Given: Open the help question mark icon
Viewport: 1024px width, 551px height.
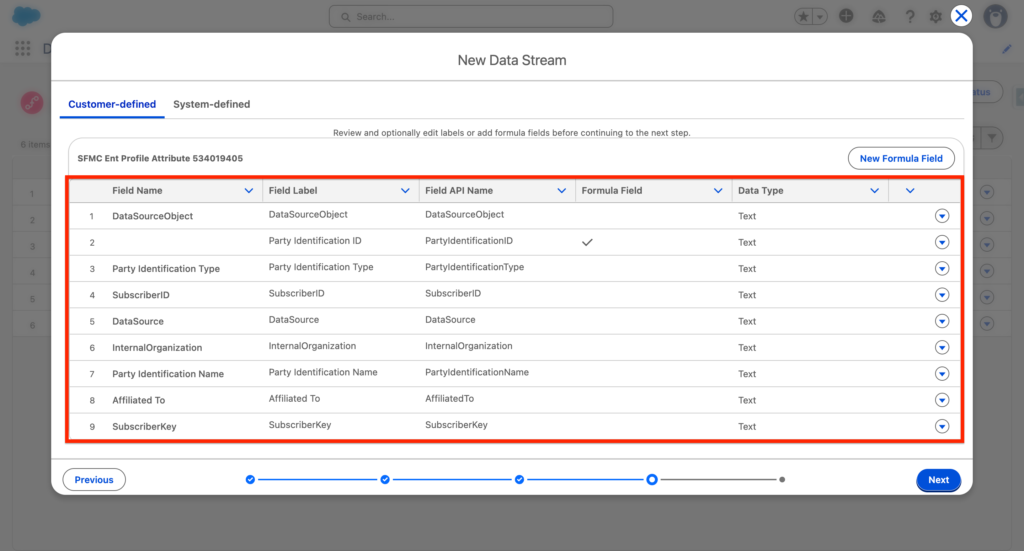Looking at the screenshot, I should (x=909, y=17).
